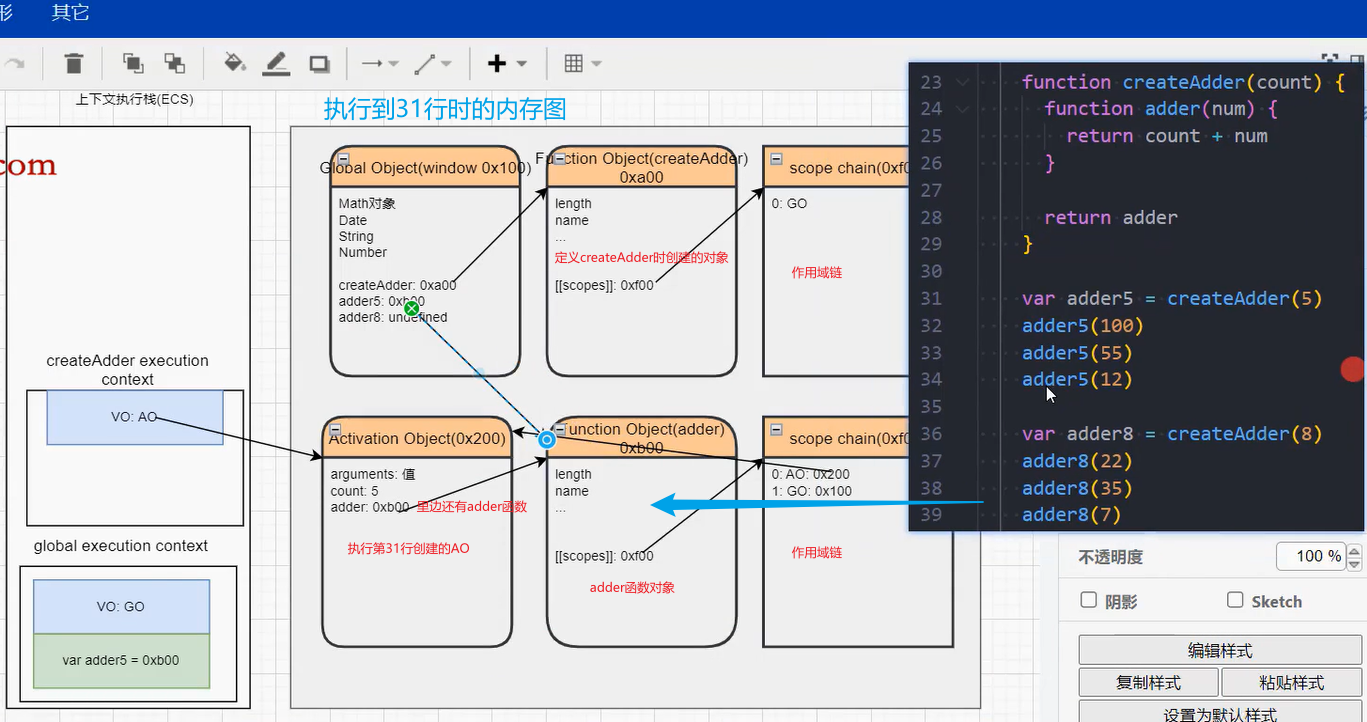Open the plus insert dropdown
The image size is (1367, 722).
506,63
